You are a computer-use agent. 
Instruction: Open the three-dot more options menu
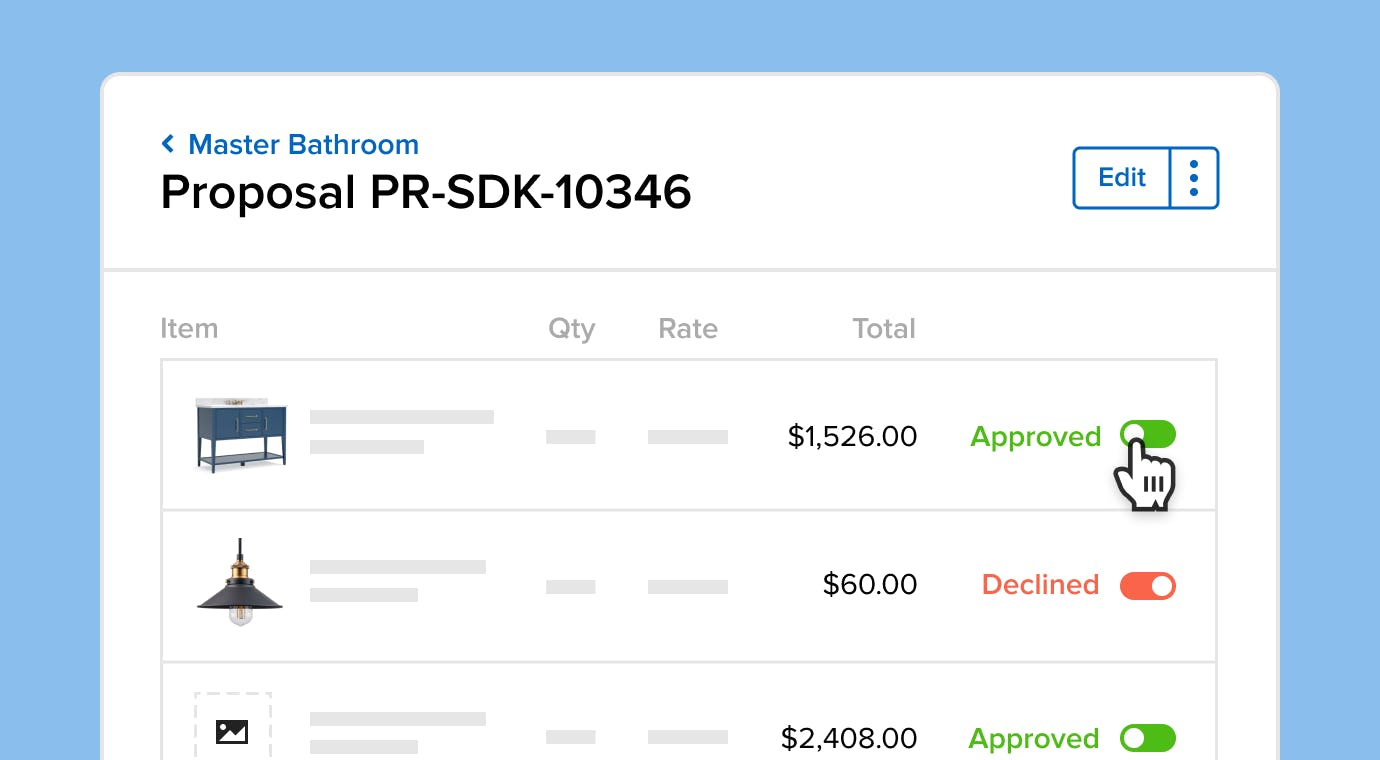pos(1194,178)
